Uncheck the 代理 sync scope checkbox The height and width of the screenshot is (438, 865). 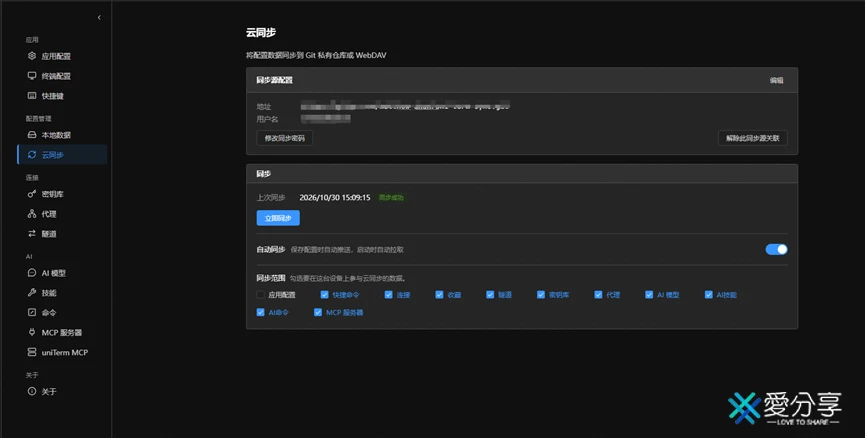point(598,295)
